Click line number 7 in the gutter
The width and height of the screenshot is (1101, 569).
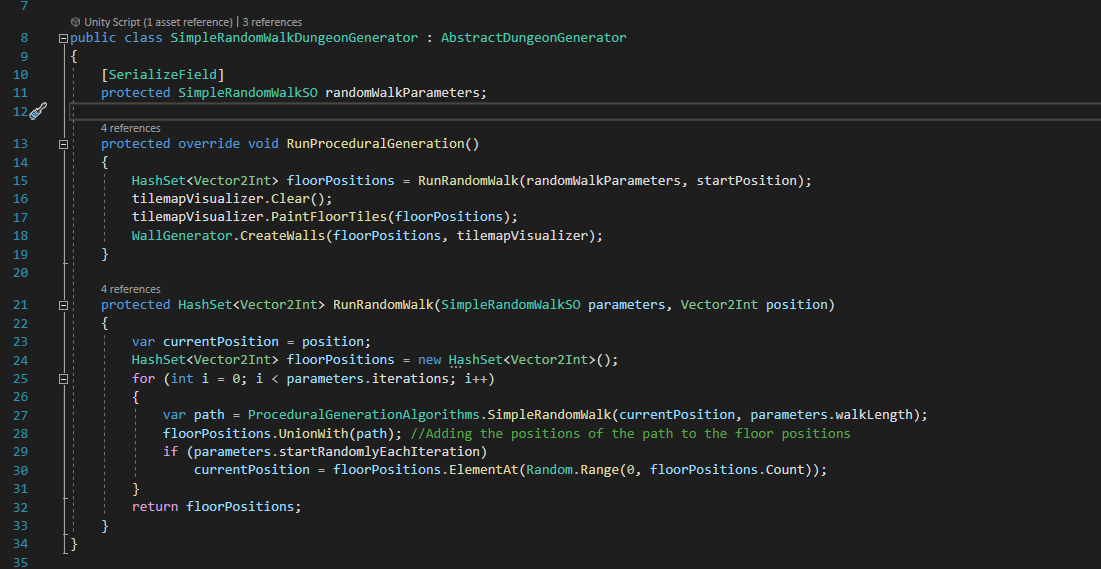[25, 6]
